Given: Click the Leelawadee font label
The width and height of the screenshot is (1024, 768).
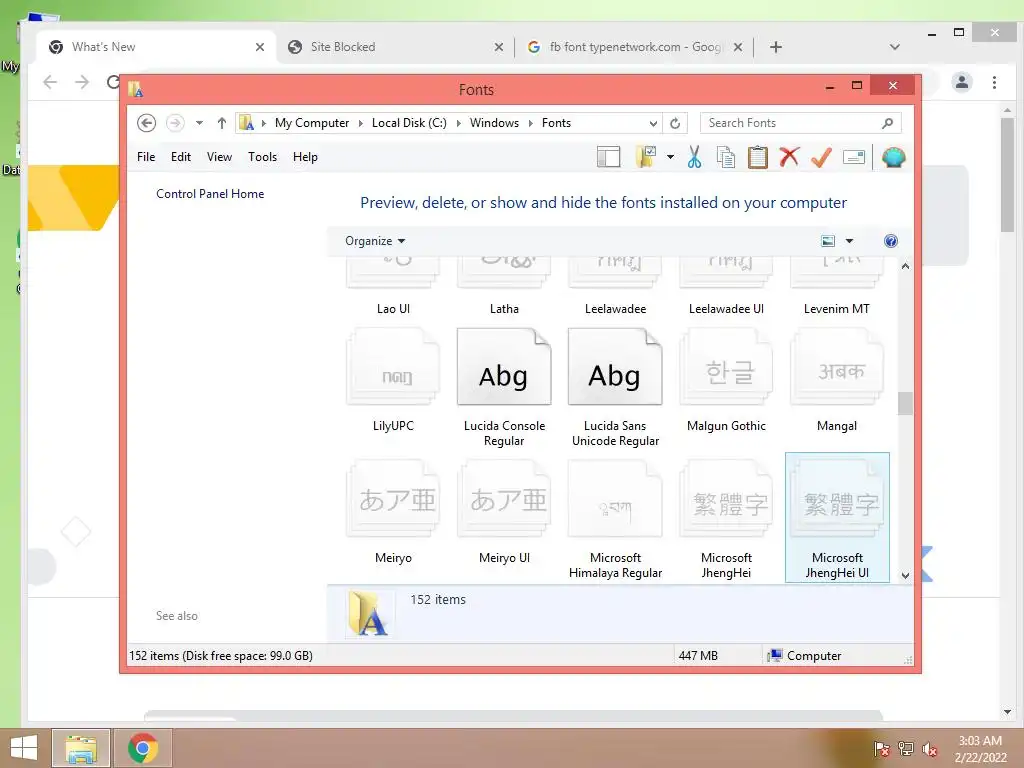Looking at the screenshot, I should coord(615,309).
